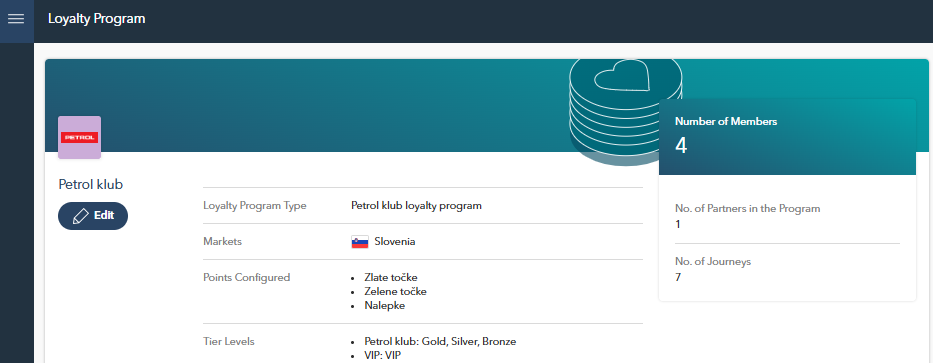933x363 pixels.
Task: Click the member count value 4
Action: 681,146
